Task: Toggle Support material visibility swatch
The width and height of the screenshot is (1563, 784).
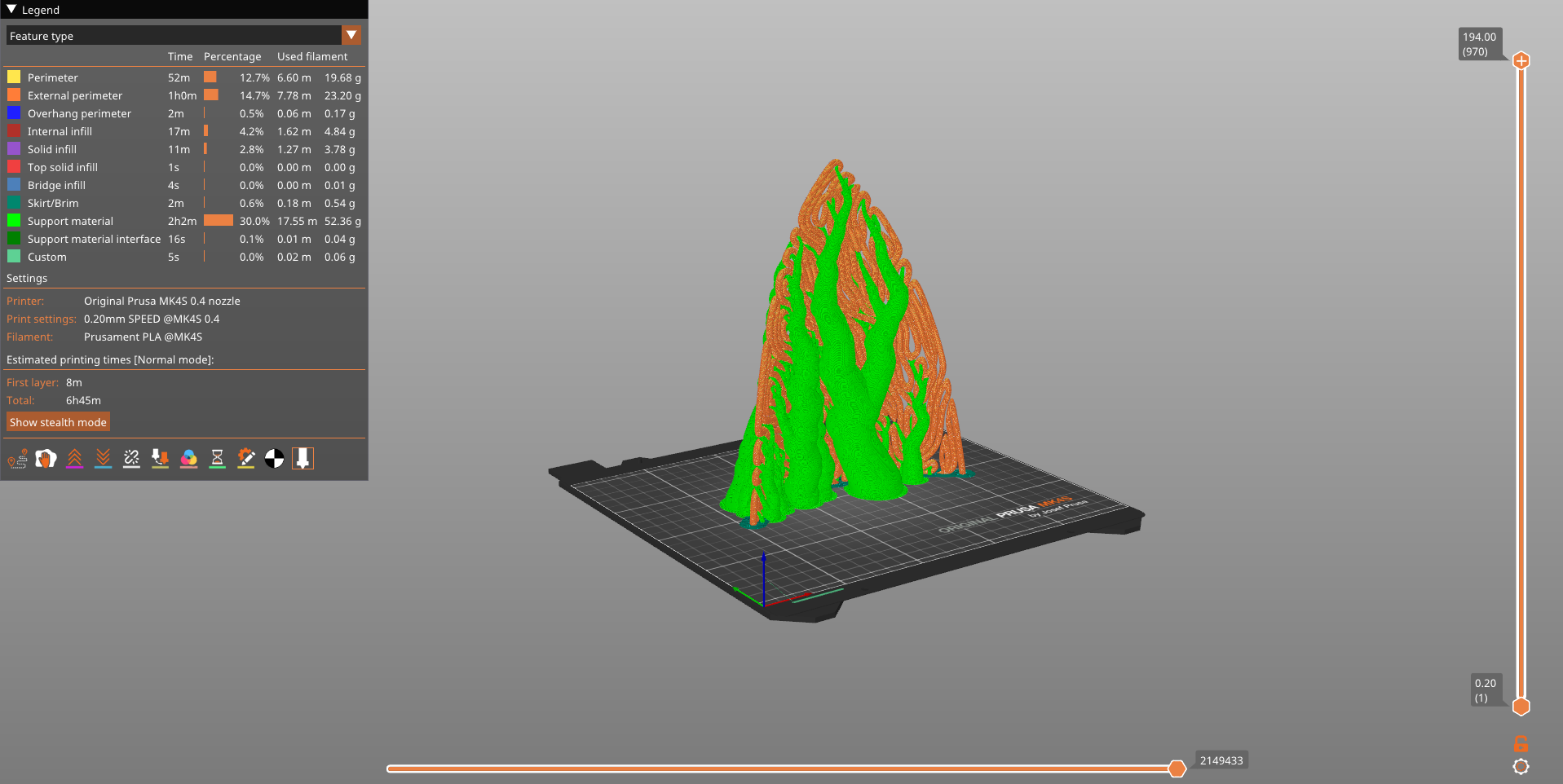Action: (14, 221)
